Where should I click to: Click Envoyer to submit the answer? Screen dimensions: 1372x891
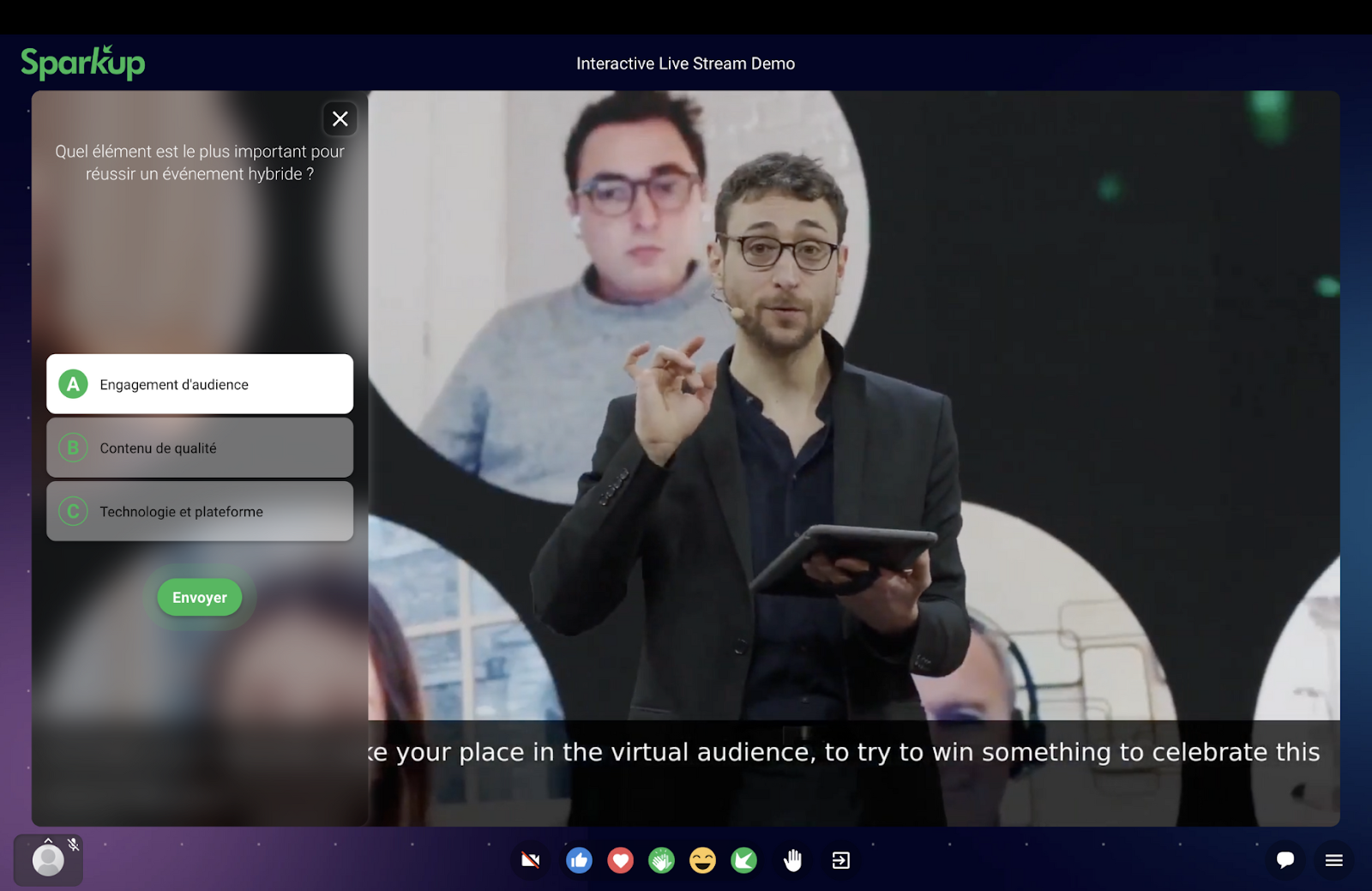(200, 598)
